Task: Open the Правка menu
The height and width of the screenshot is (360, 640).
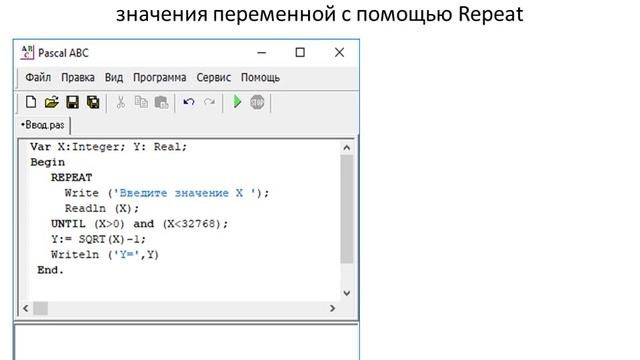Action: tap(78, 78)
